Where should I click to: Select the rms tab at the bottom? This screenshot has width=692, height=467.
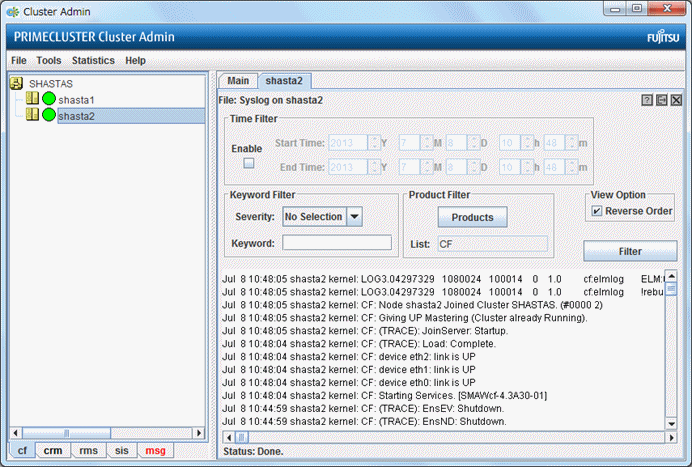pos(89,451)
